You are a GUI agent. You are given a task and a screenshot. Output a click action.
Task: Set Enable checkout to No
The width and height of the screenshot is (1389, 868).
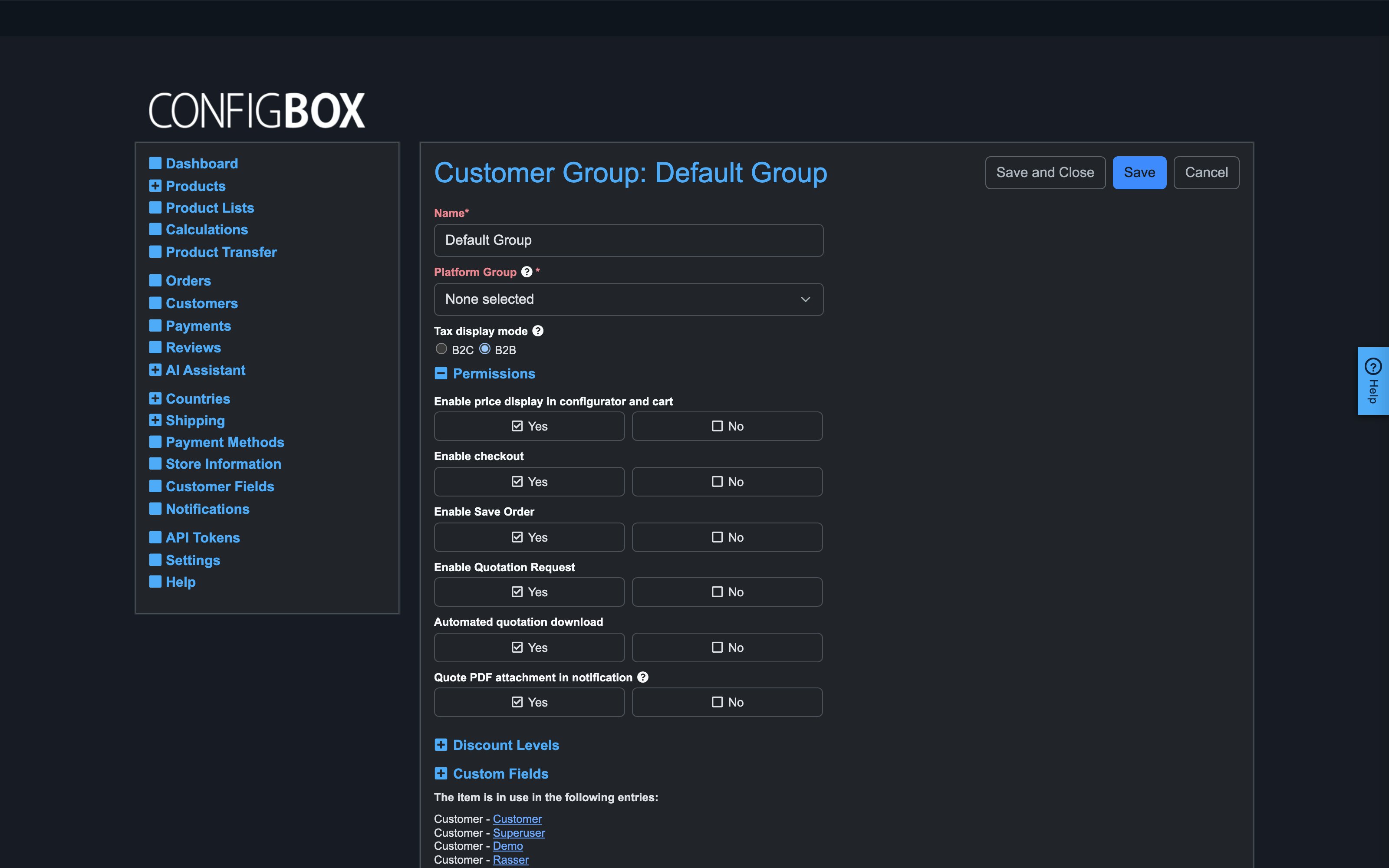pyautogui.click(x=727, y=482)
